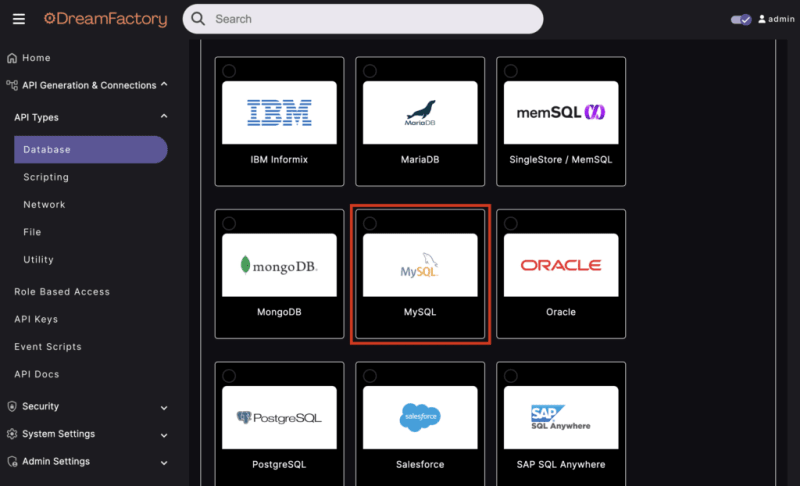Image resolution: width=800 pixels, height=486 pixels.
Task: Collapse API Generation & Connections chevron
Action: [164, 84]
